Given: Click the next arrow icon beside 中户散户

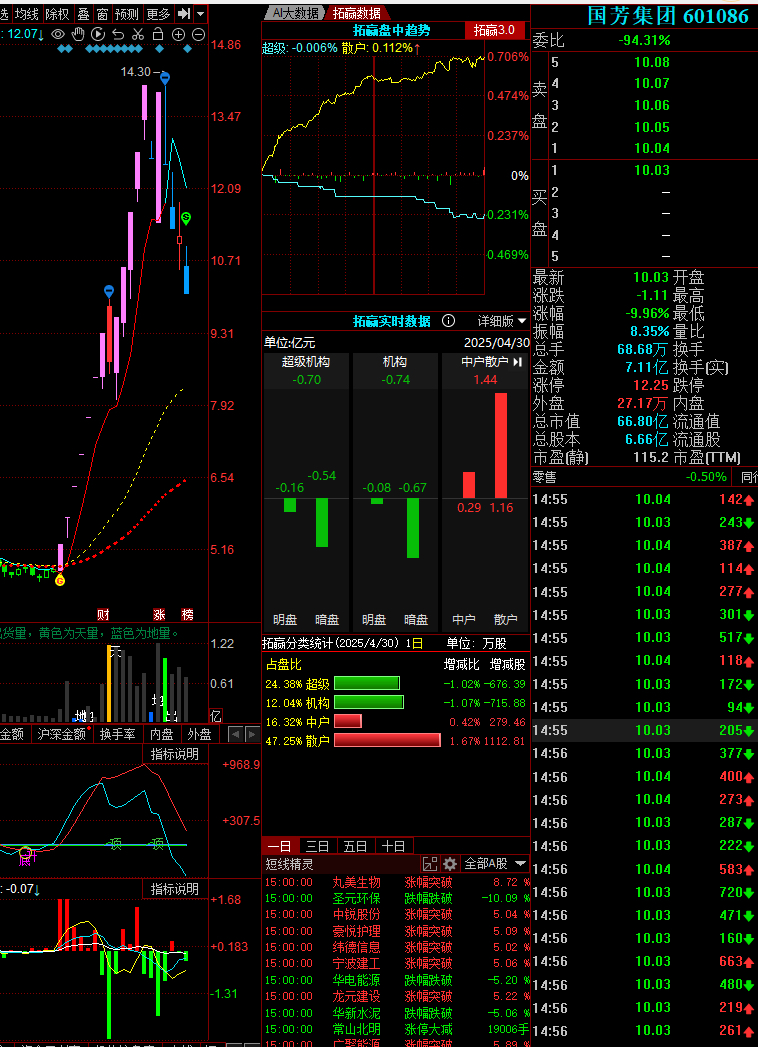Looking at the screenshot, I should point(518,362).
